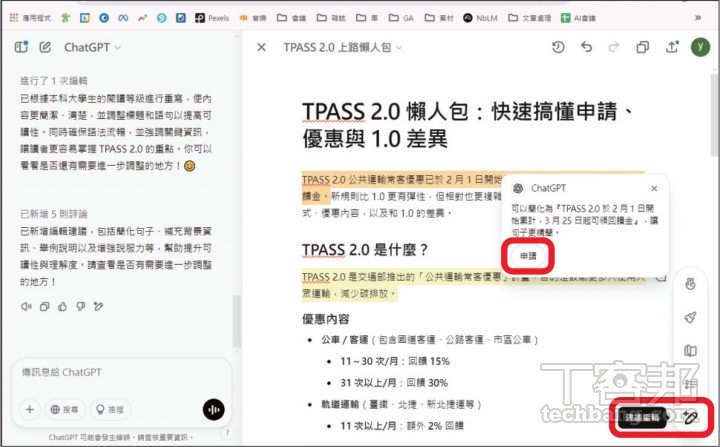Click the 進行了 1 次編輯 status line

[x=54, y=81]
